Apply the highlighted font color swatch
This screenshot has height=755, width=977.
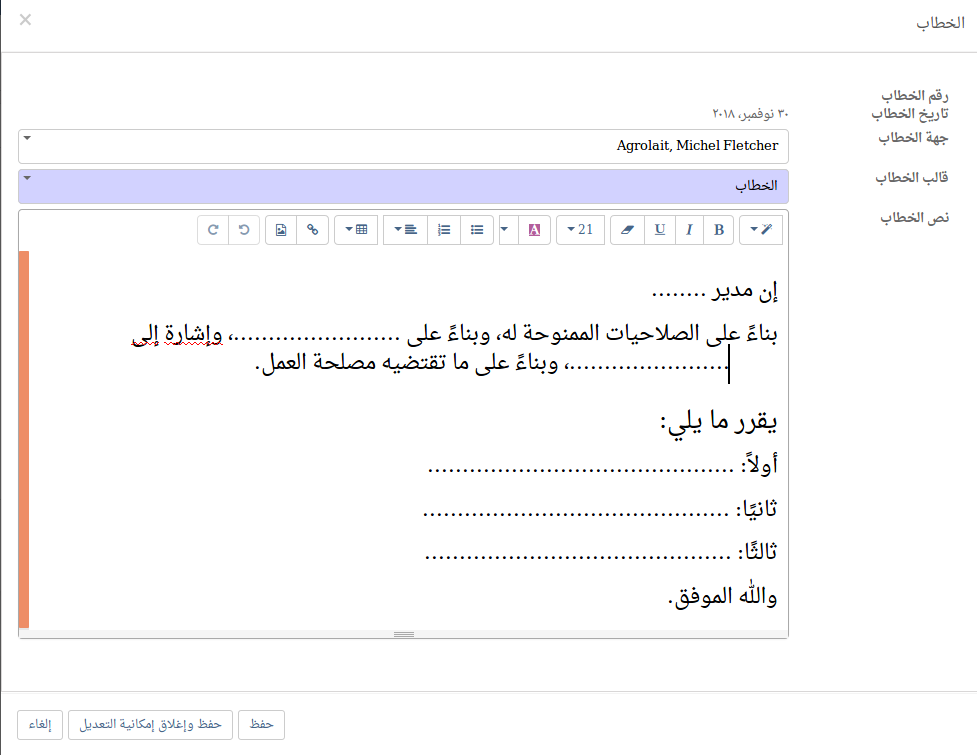tap(534, 230)
